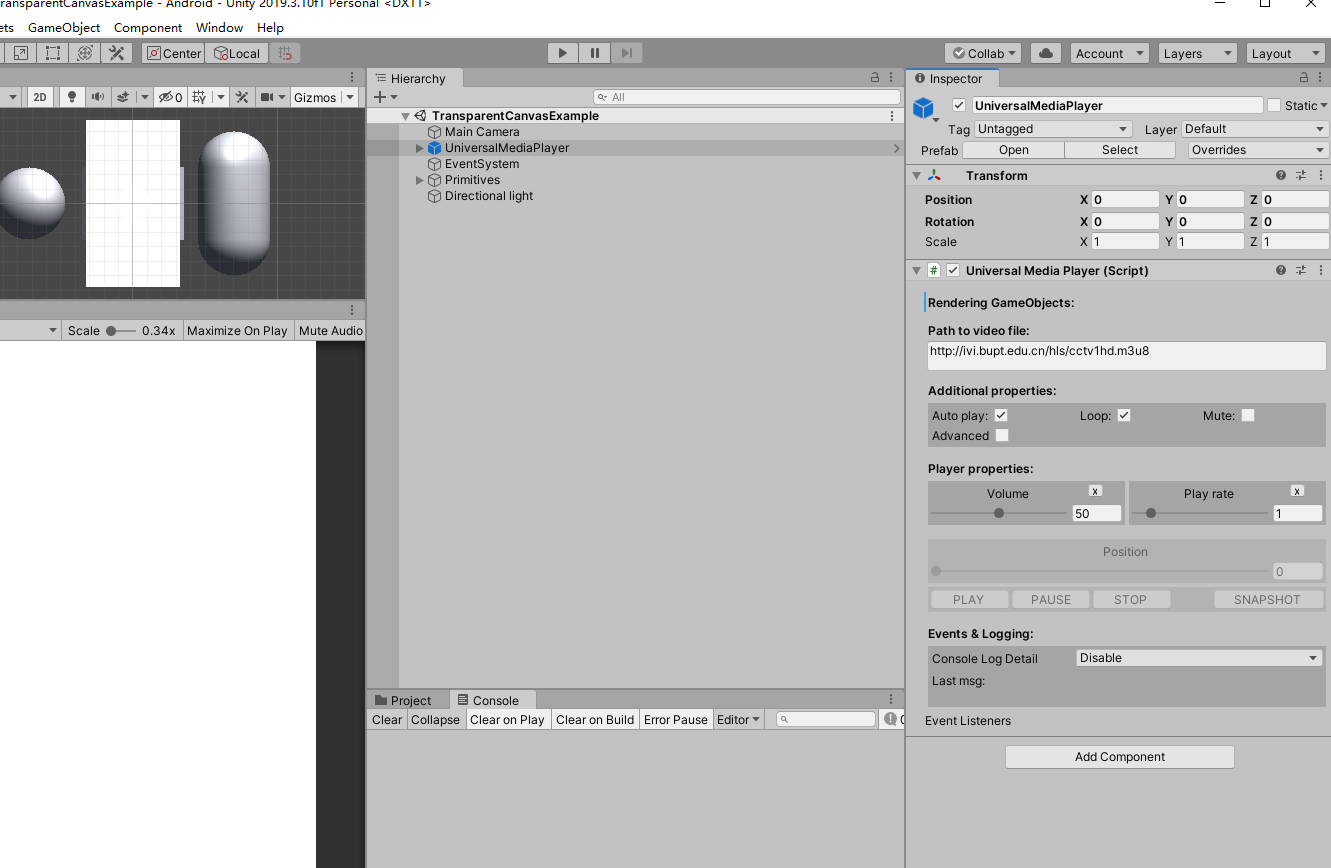Click the Add Component button

point(1119,756)
